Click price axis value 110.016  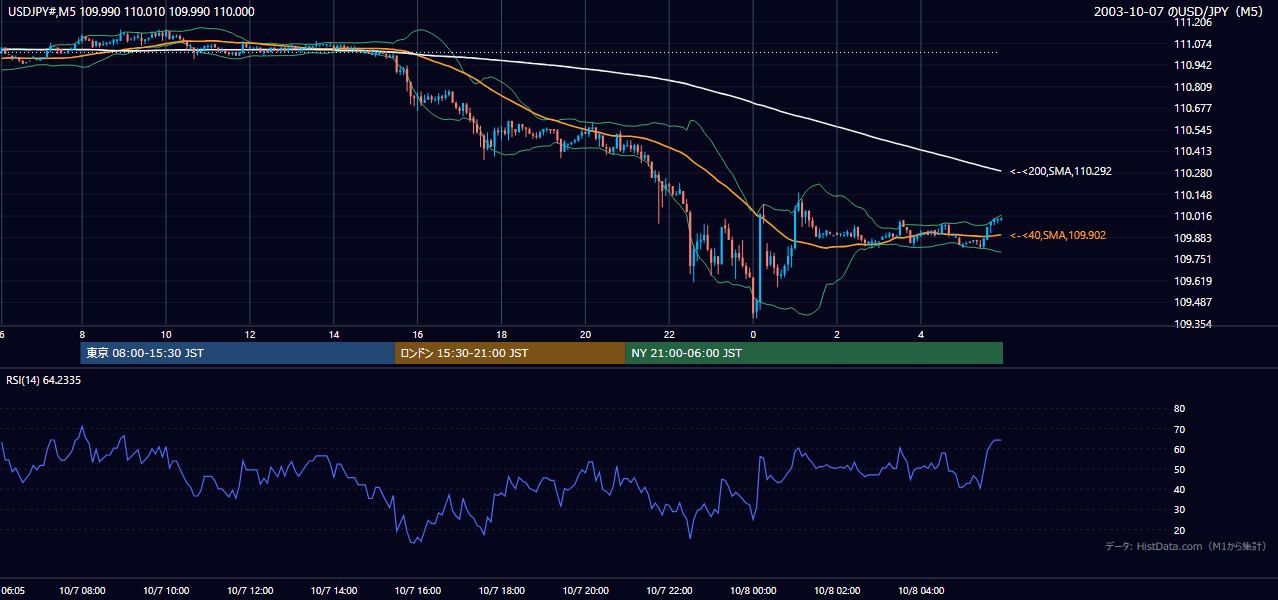[1194, 216]
